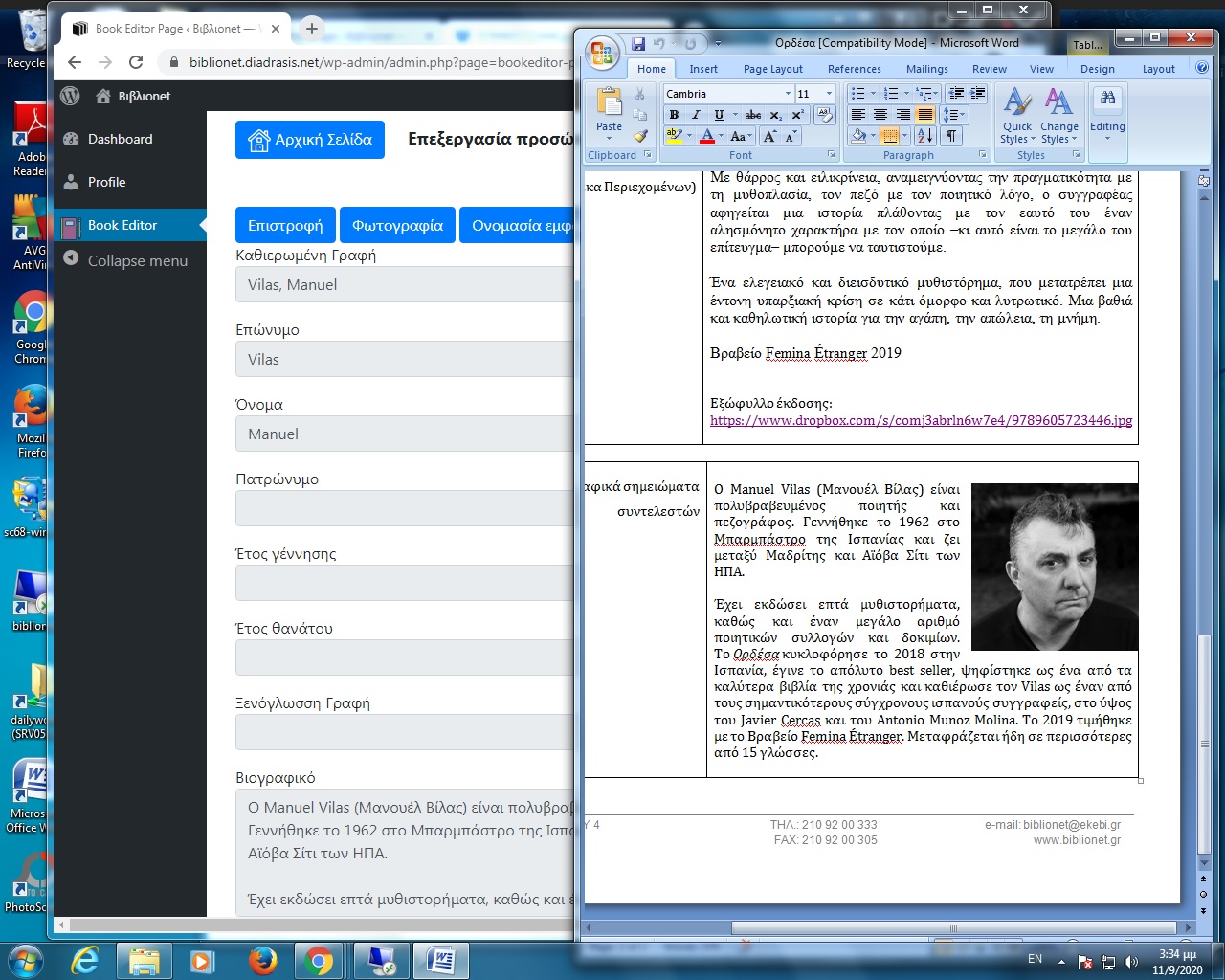Toggle Strikethrough formatting
Viewport: 1225px width, 980px height.
pyautogui.click(x=753, y=115)
